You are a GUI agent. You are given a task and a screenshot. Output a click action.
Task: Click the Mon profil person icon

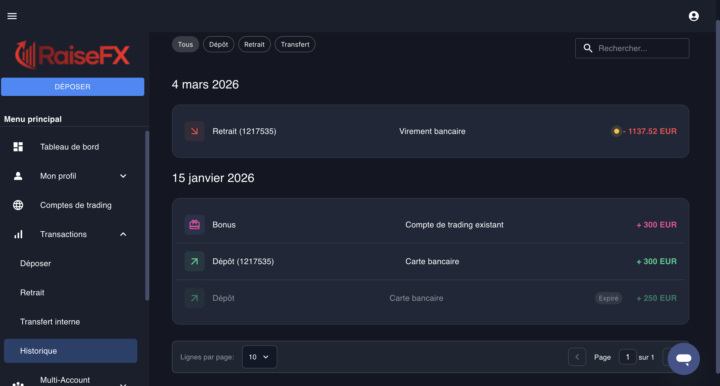[x=18, y=176]
